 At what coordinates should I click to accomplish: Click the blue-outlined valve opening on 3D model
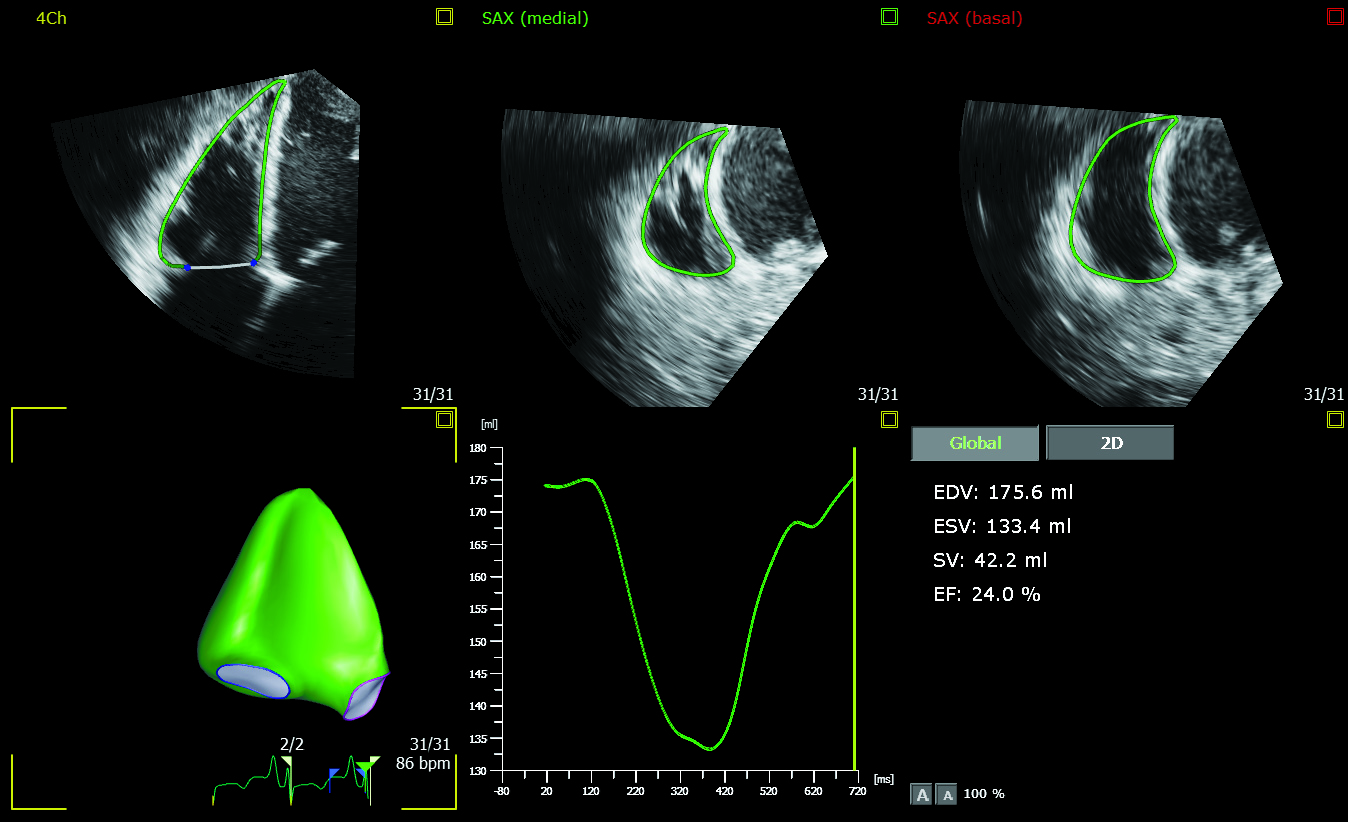tap(253, 681)
